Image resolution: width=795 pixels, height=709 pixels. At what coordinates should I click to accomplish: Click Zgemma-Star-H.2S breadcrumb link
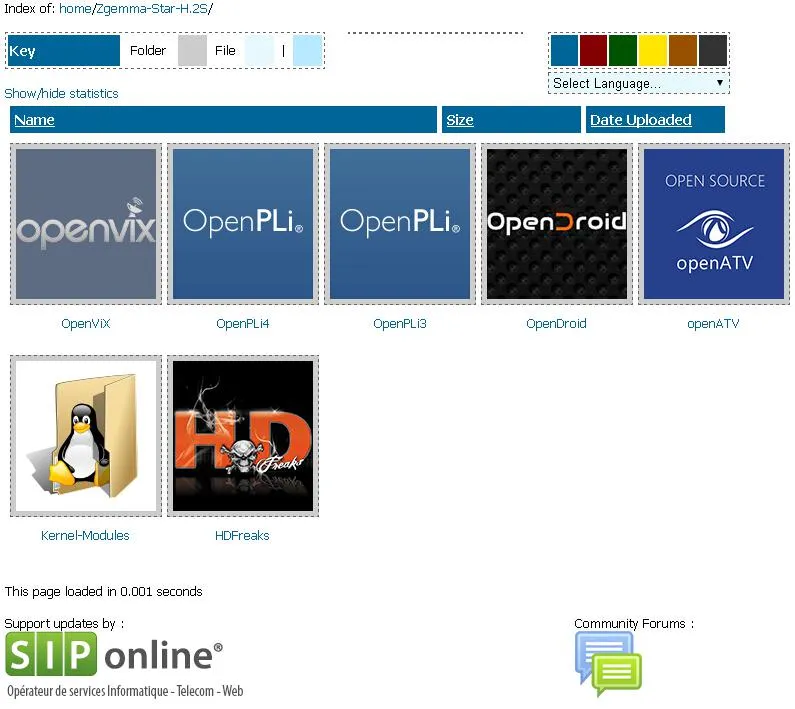pos(152,9)
